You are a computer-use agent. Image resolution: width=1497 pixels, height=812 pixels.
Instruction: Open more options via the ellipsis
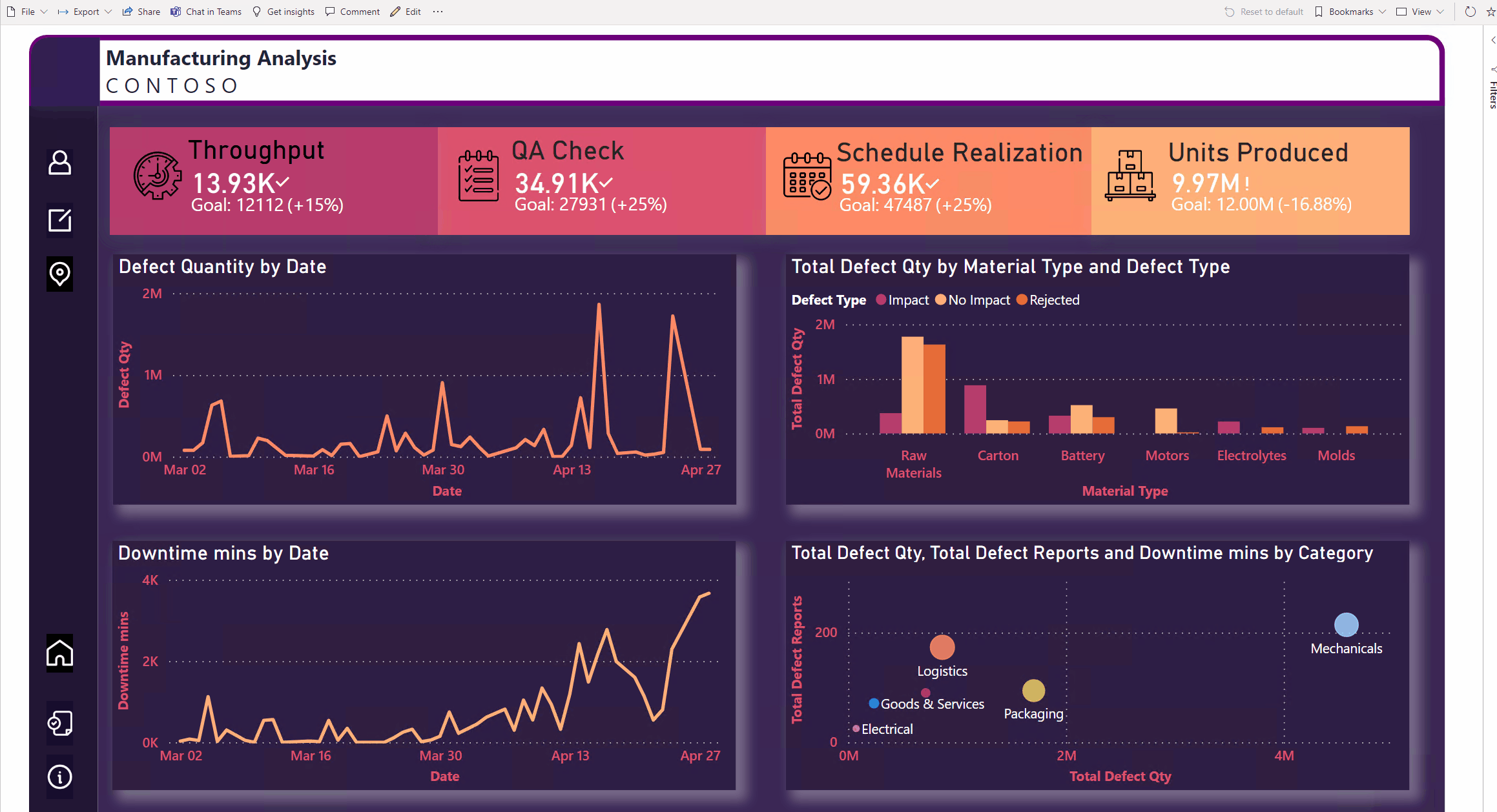pyautogui.click(x=437, y=11)
